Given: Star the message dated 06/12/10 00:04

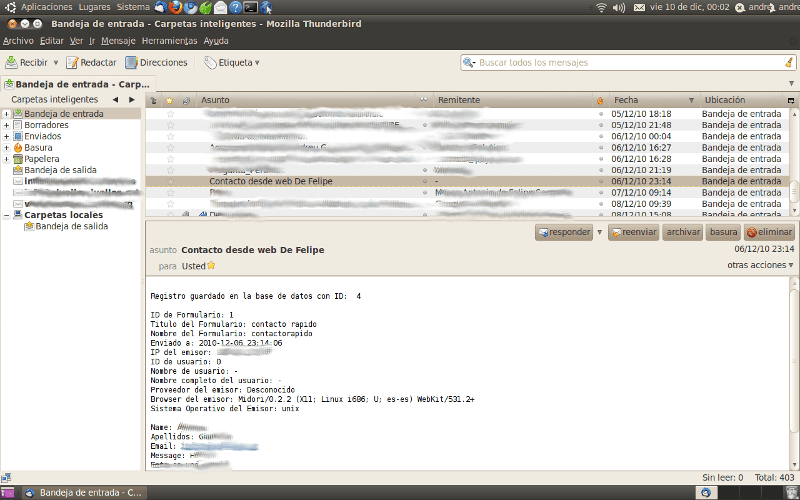Looking at the screenshot, I should tap(170, 136).
